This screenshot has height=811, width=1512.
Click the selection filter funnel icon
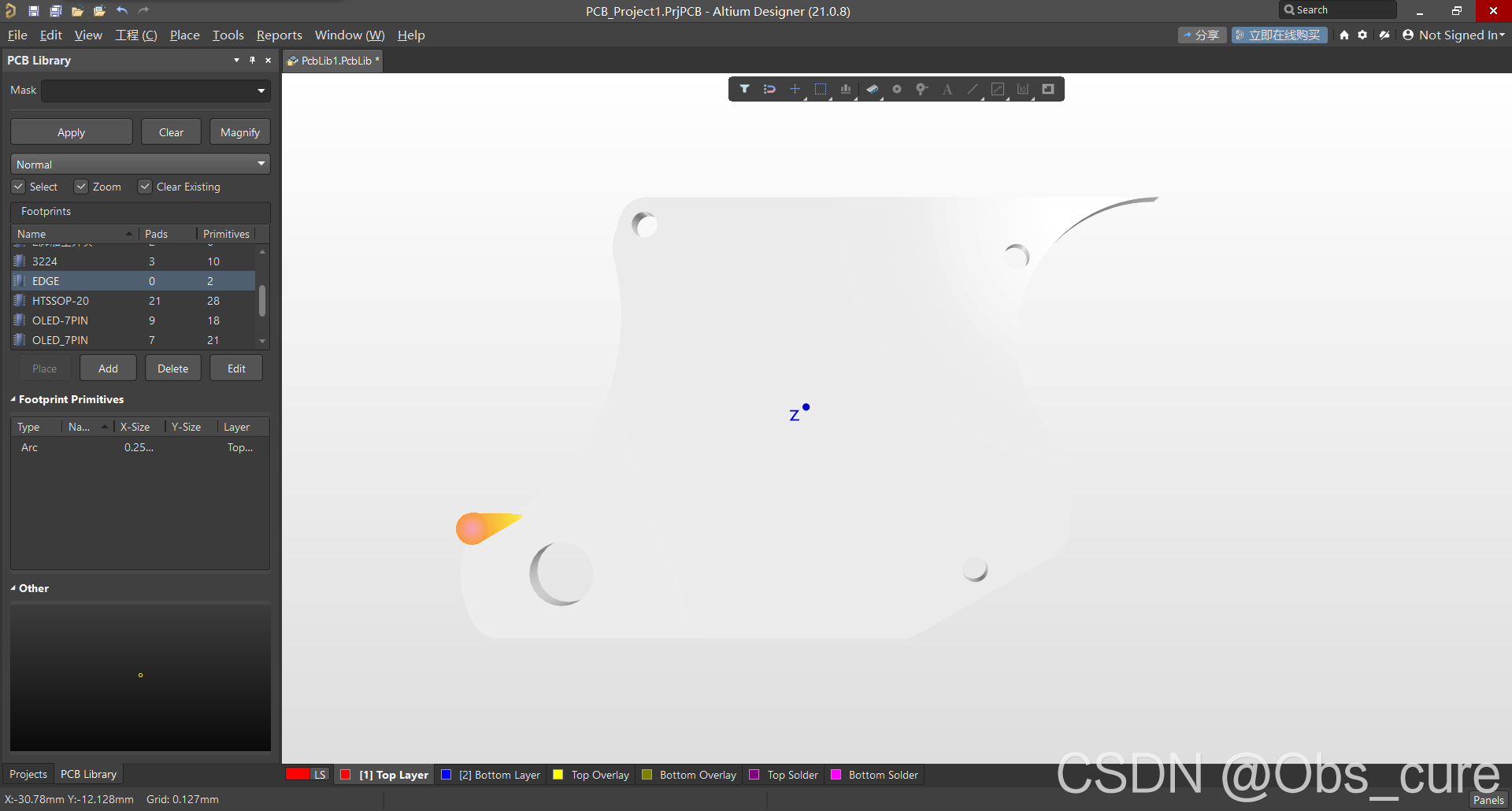pos(744,89)
